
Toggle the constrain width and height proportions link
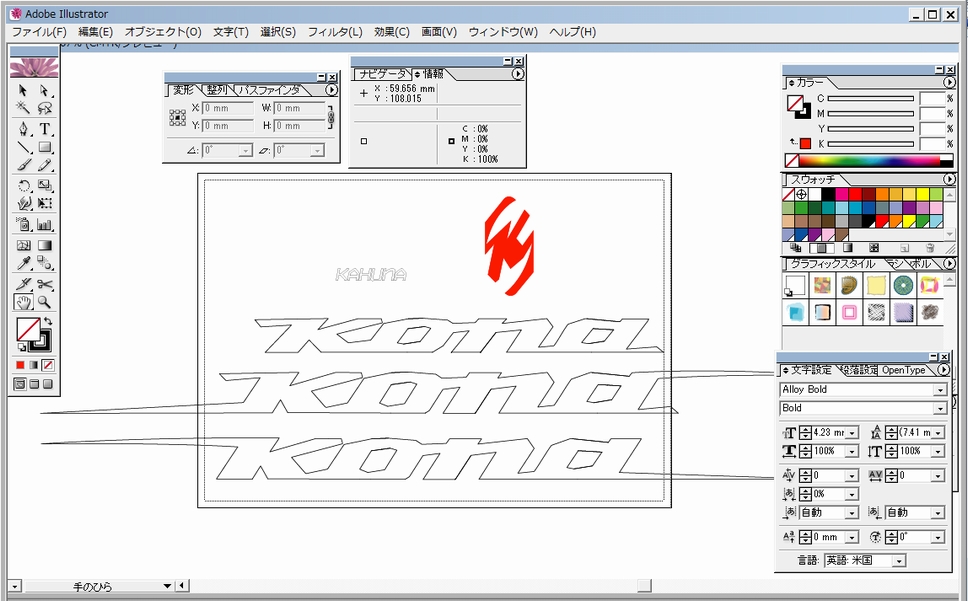(x=331, y=117)
